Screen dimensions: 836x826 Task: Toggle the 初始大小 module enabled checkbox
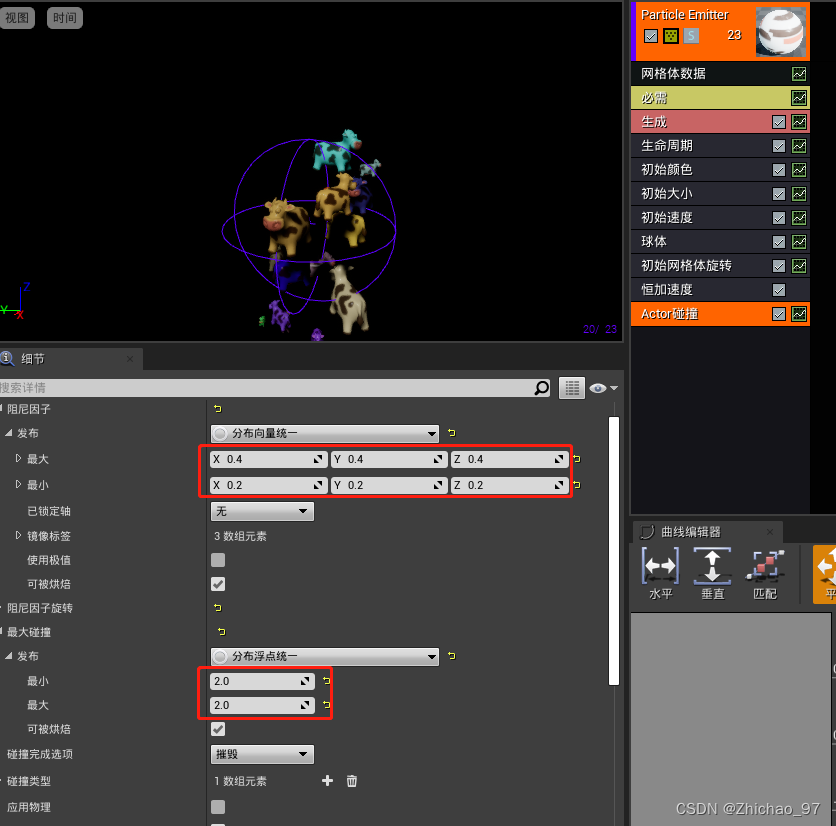point(778,194)
